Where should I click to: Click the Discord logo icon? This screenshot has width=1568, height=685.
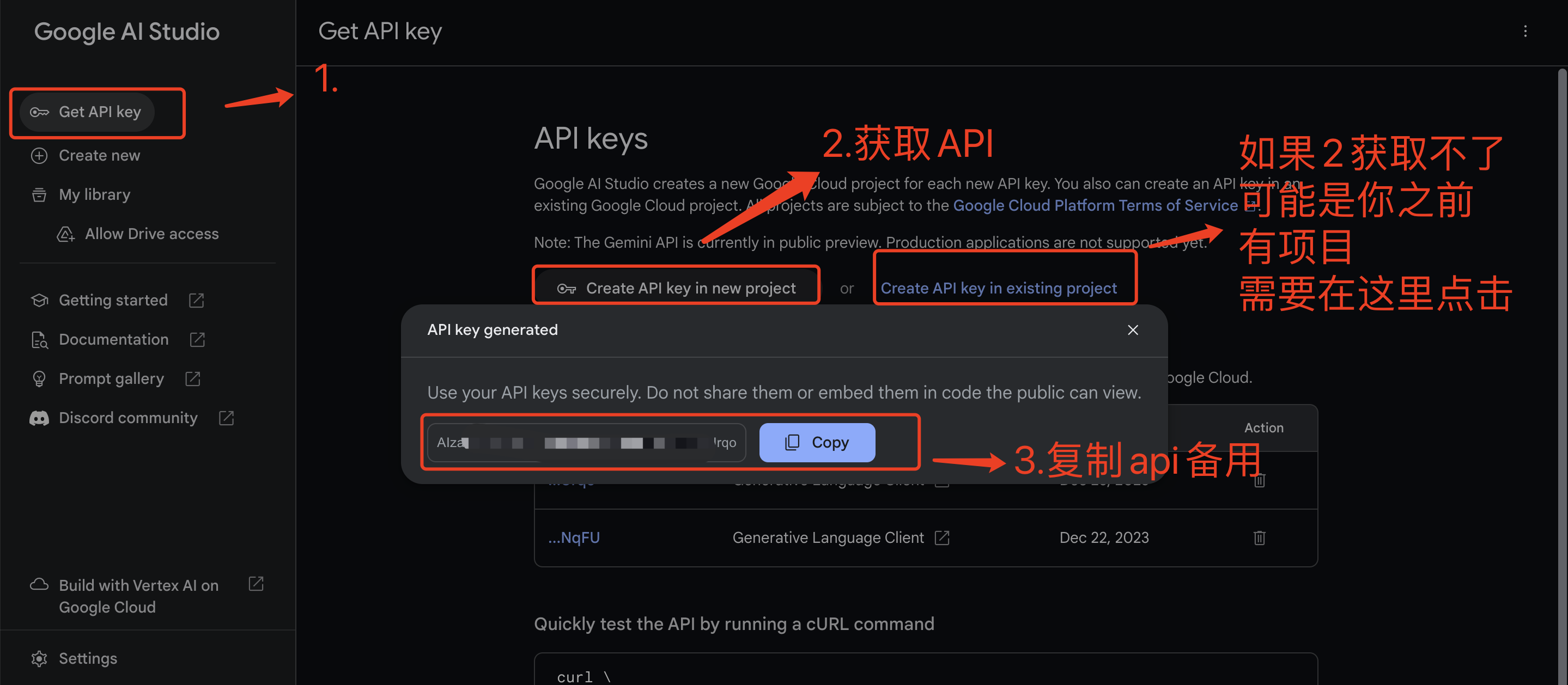coord(39,418)
